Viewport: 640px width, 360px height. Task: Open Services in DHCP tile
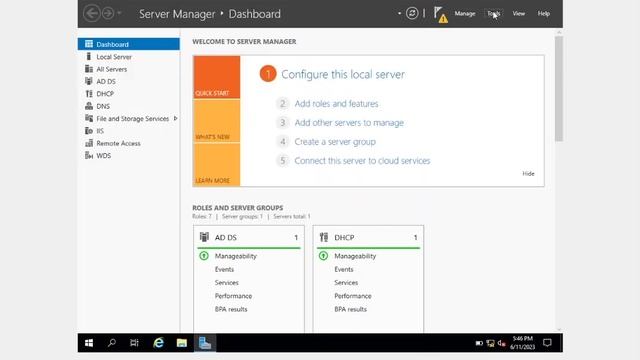point(346,282)
